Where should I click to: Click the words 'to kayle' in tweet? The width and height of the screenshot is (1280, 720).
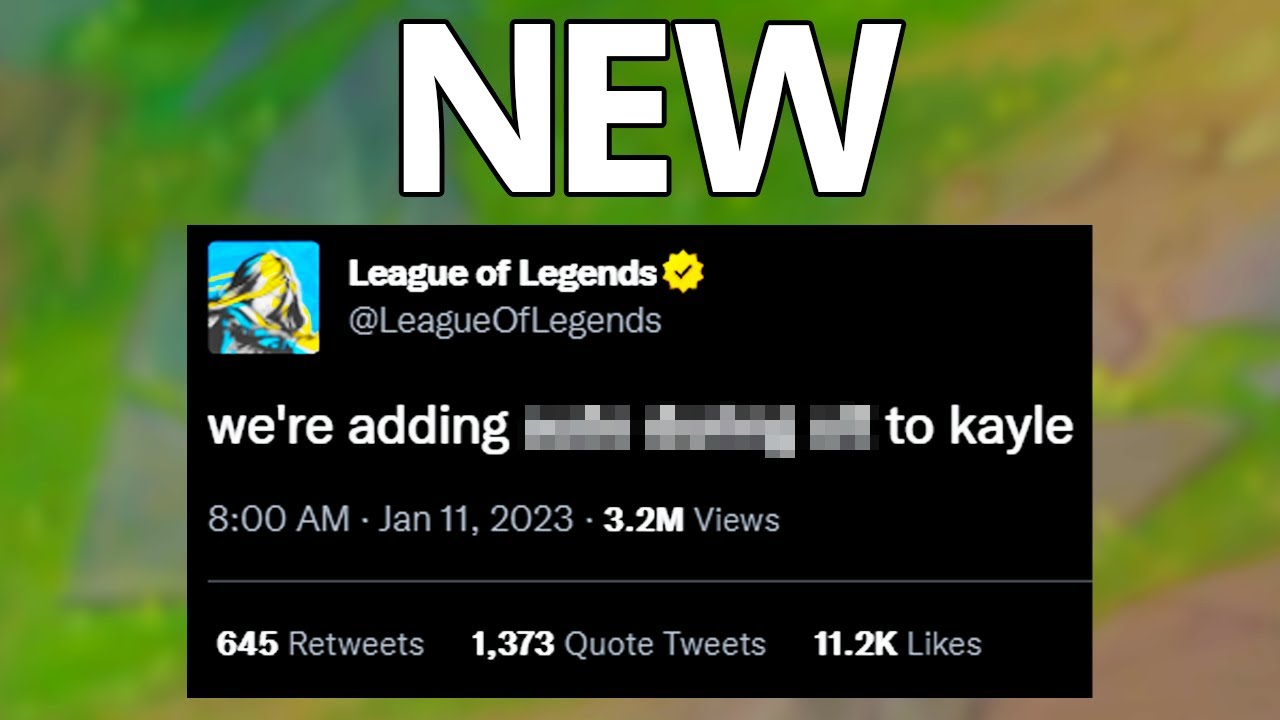click(980, 428)
